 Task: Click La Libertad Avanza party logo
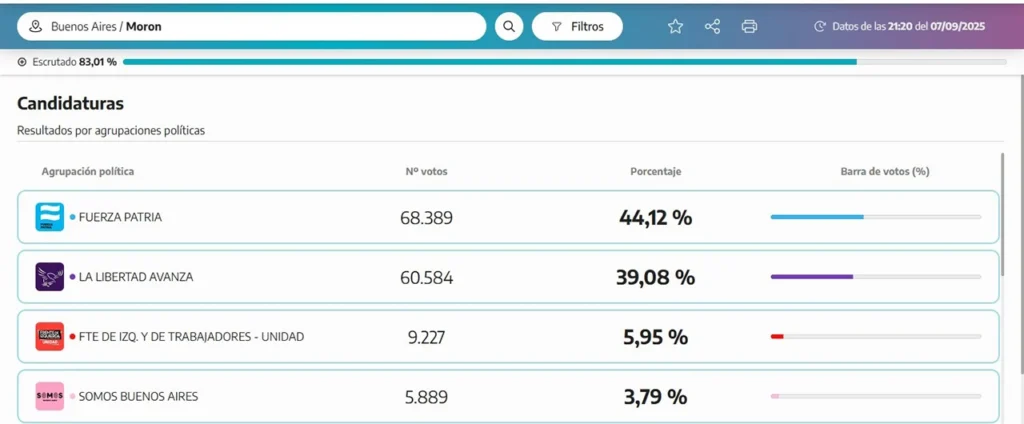[x=50, y=277]
